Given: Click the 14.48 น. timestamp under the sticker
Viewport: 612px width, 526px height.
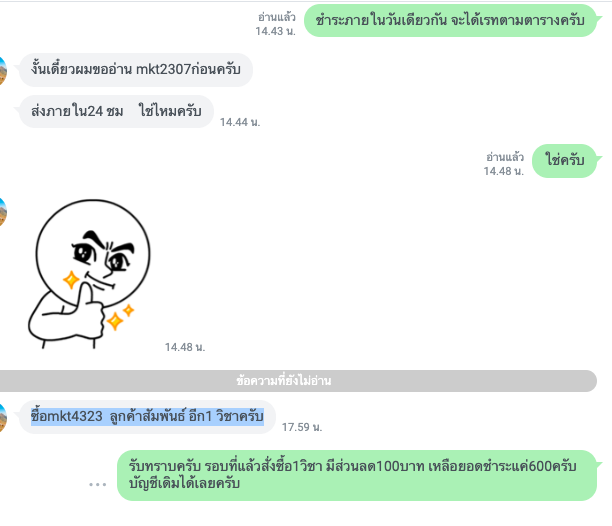Looking at the screenshot, I should click(x=185, y=347).
